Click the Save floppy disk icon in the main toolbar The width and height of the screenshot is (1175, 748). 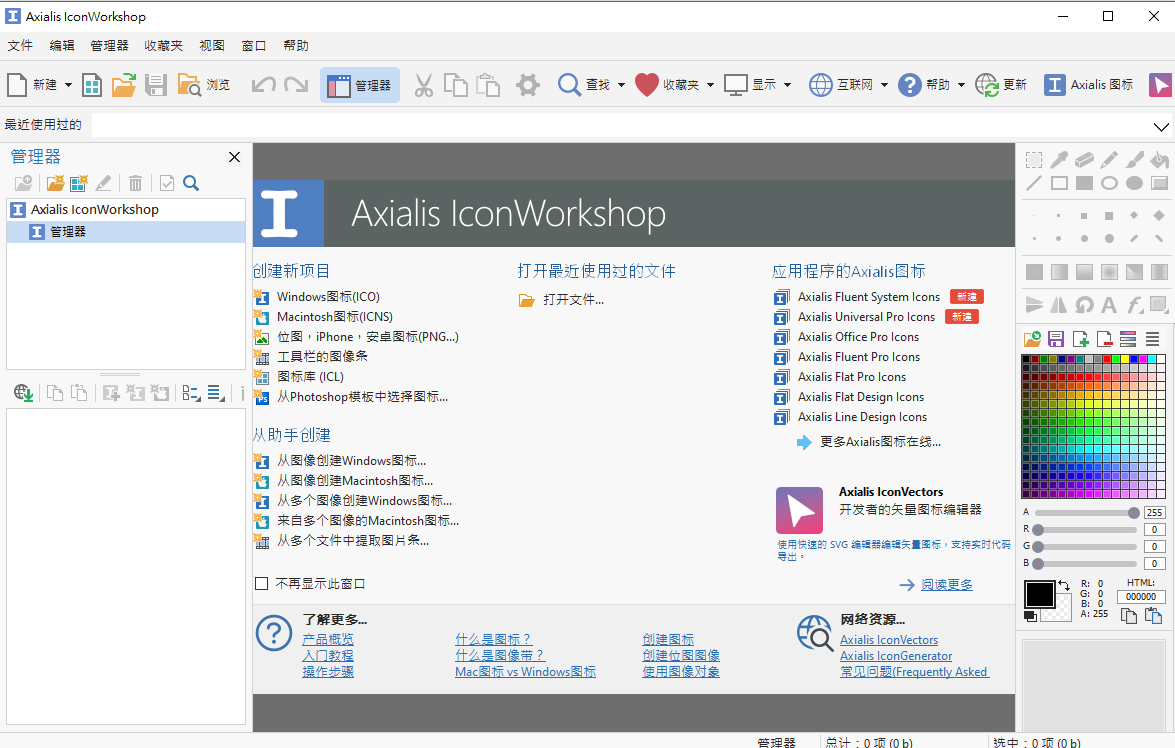click(156, 85)
